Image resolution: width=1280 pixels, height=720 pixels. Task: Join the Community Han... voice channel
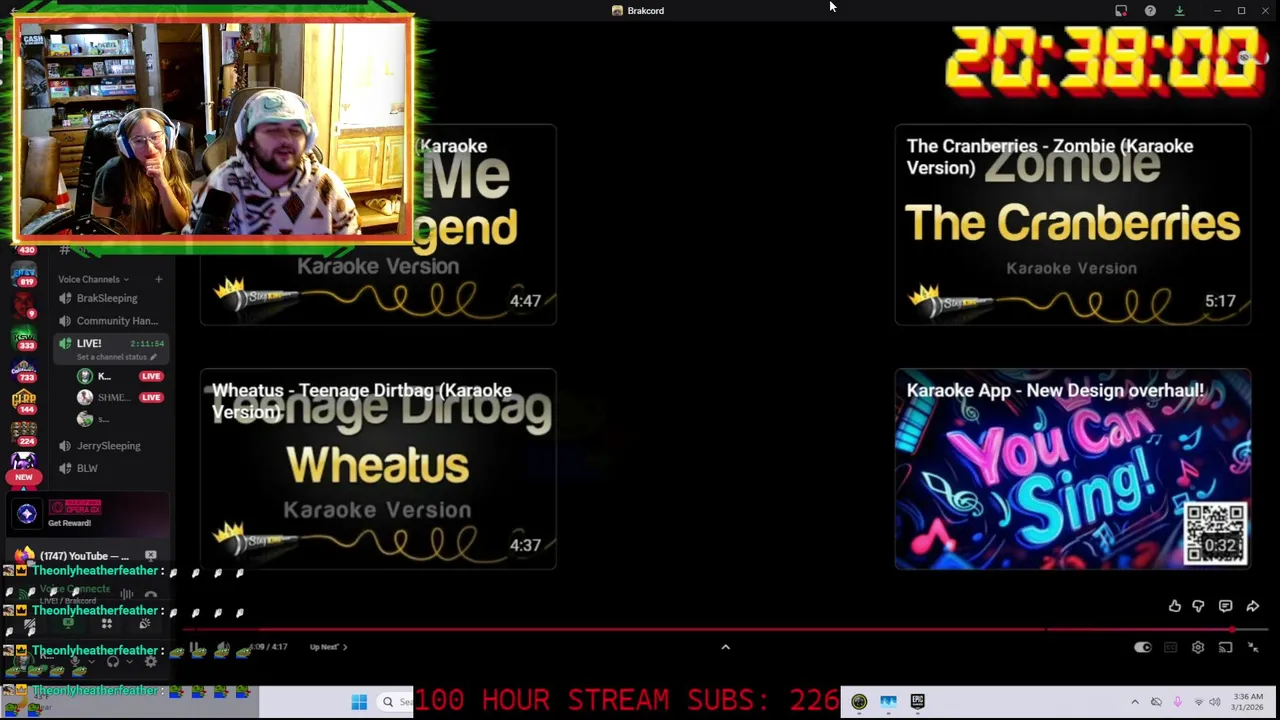pos(110,321)
